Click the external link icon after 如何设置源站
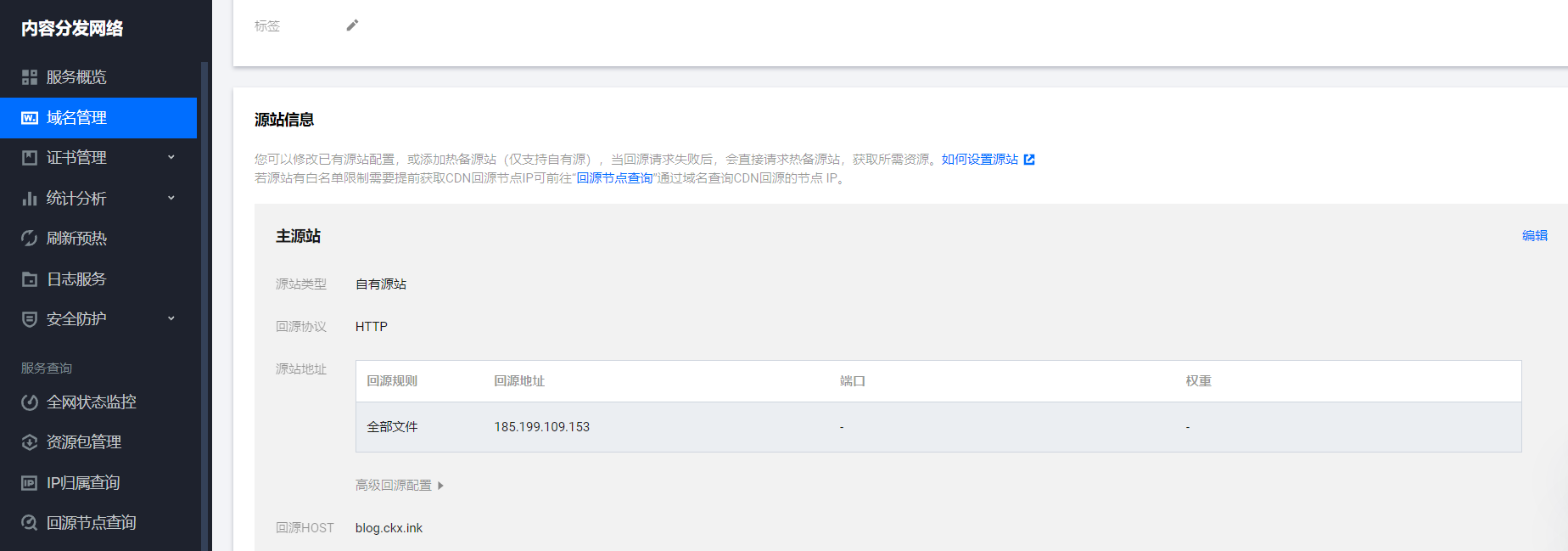 click(1029, 160)
